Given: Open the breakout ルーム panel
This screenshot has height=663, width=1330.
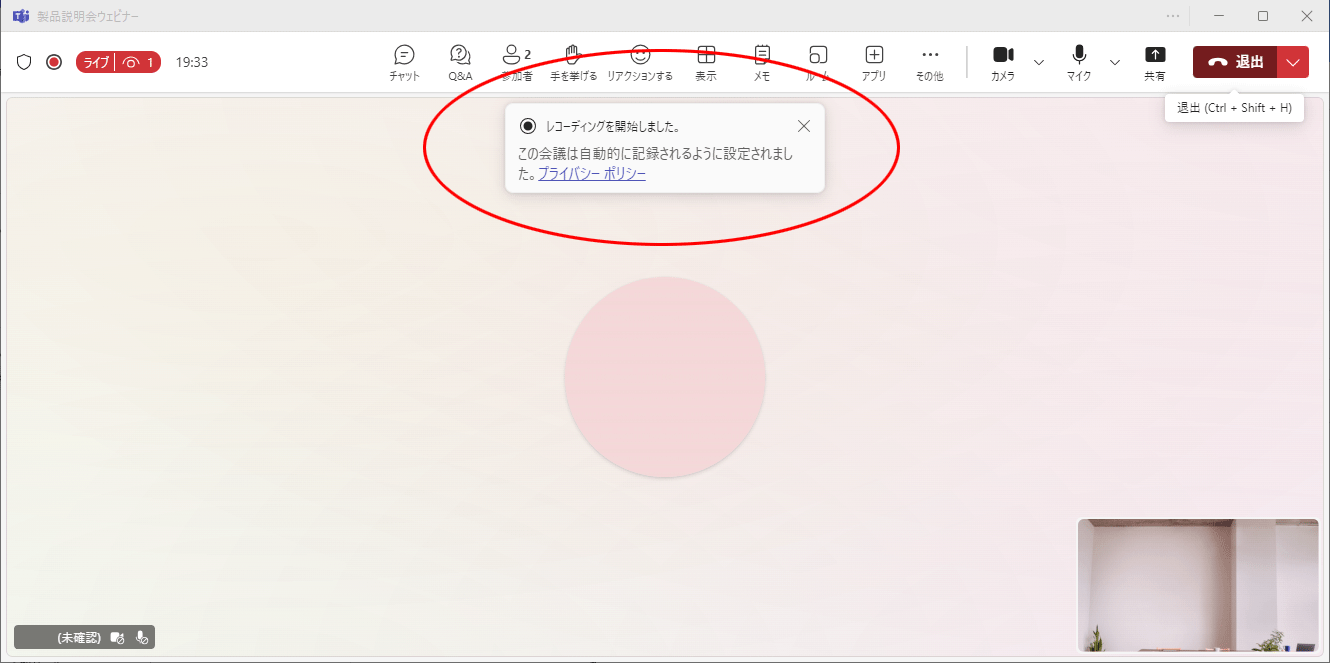Looking at the screenshot, I should 817,61.
